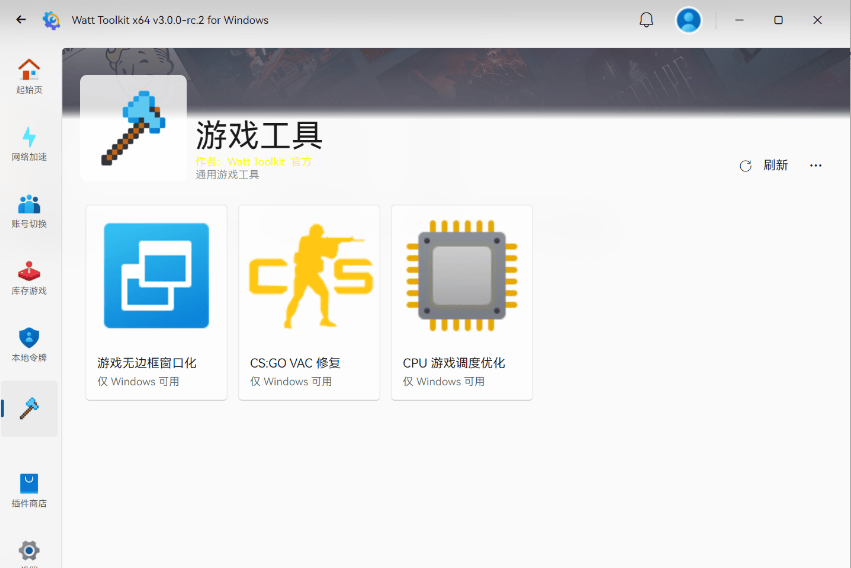851x568 pixels.
Task: Open 游戏无边框窗口化 borderless window tool
Action: pyautogui.click(x=156, y=302)
